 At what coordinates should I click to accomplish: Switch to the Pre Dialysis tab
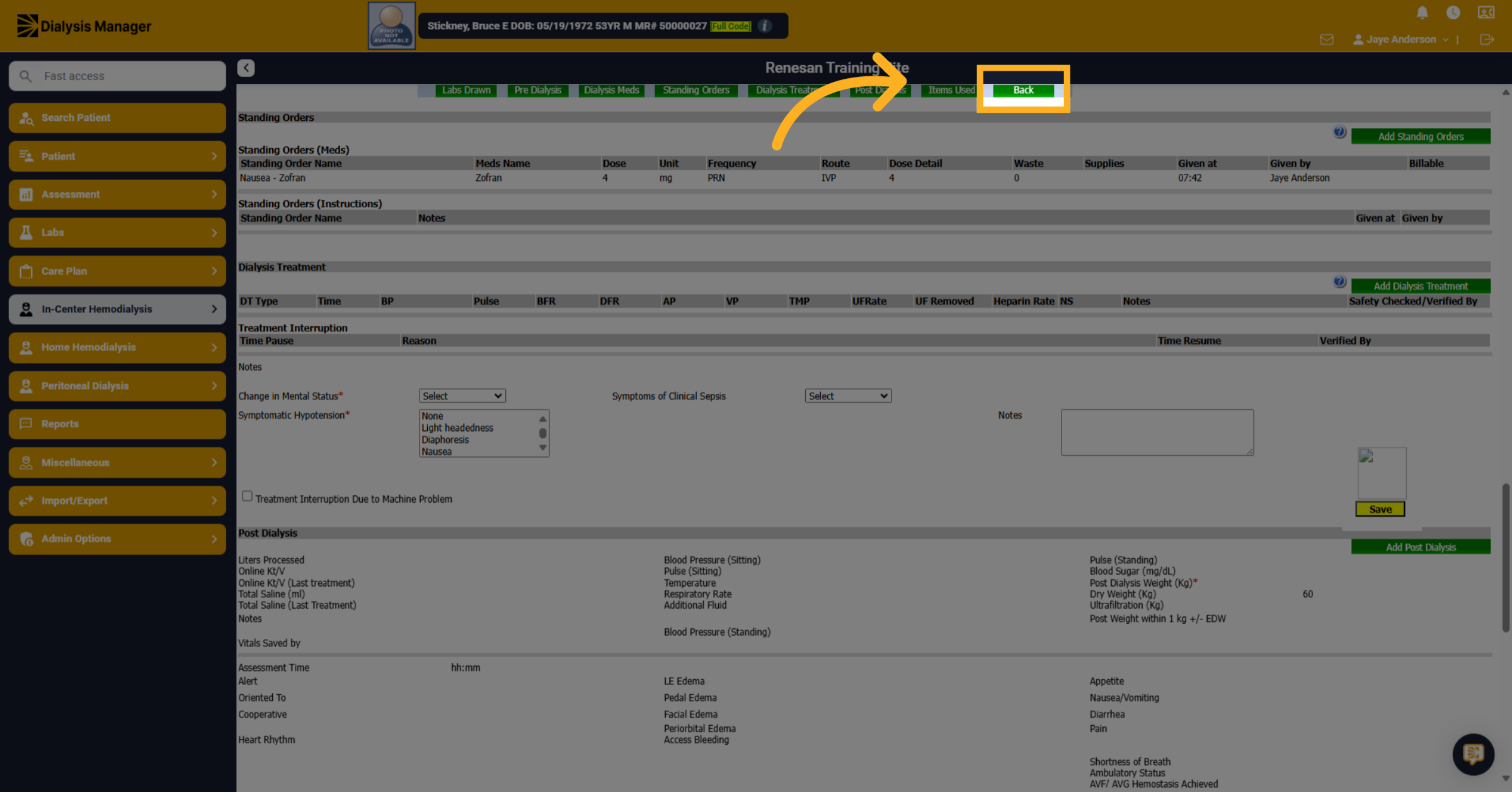(537, 90)
